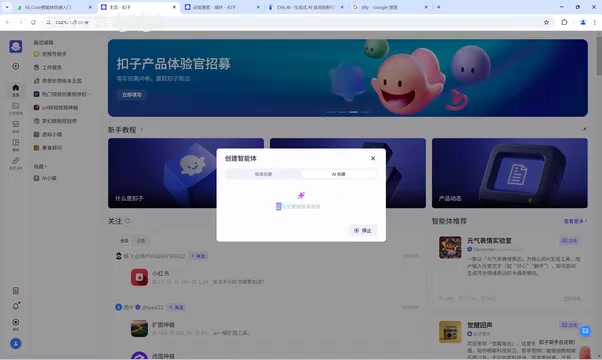This screenshot has height=360, width=602.
Task: Click the 觉醒回声 title
Action: tap(480, 325)
